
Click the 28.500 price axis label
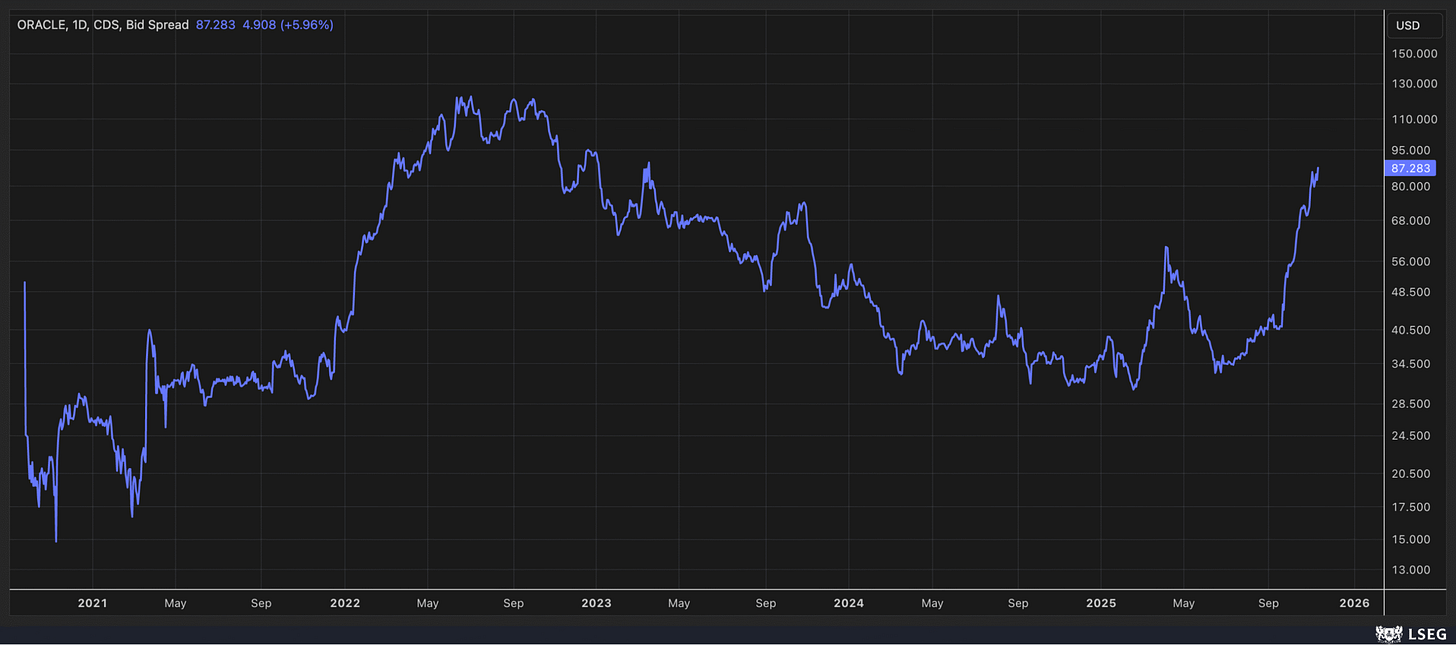coord(1413,404)
